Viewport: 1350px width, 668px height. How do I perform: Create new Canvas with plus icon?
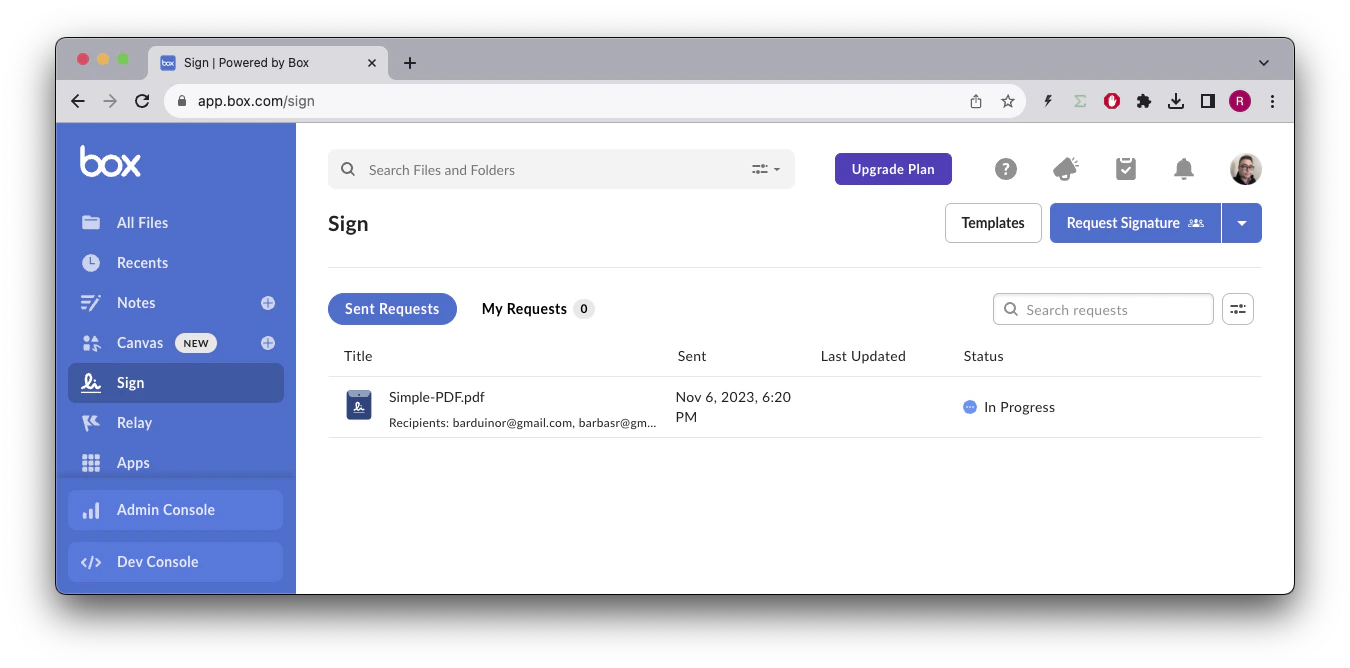click(268, 343)
